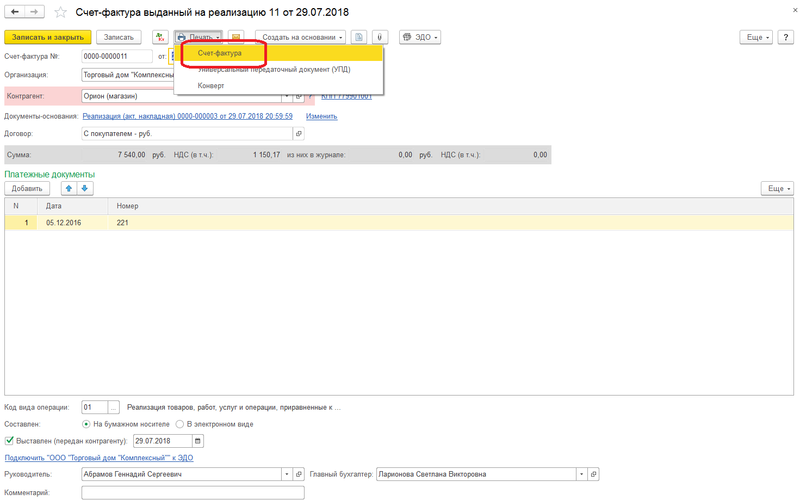Click the Код вида операции field 01
The image size is (800, 500).
[95, 407]
